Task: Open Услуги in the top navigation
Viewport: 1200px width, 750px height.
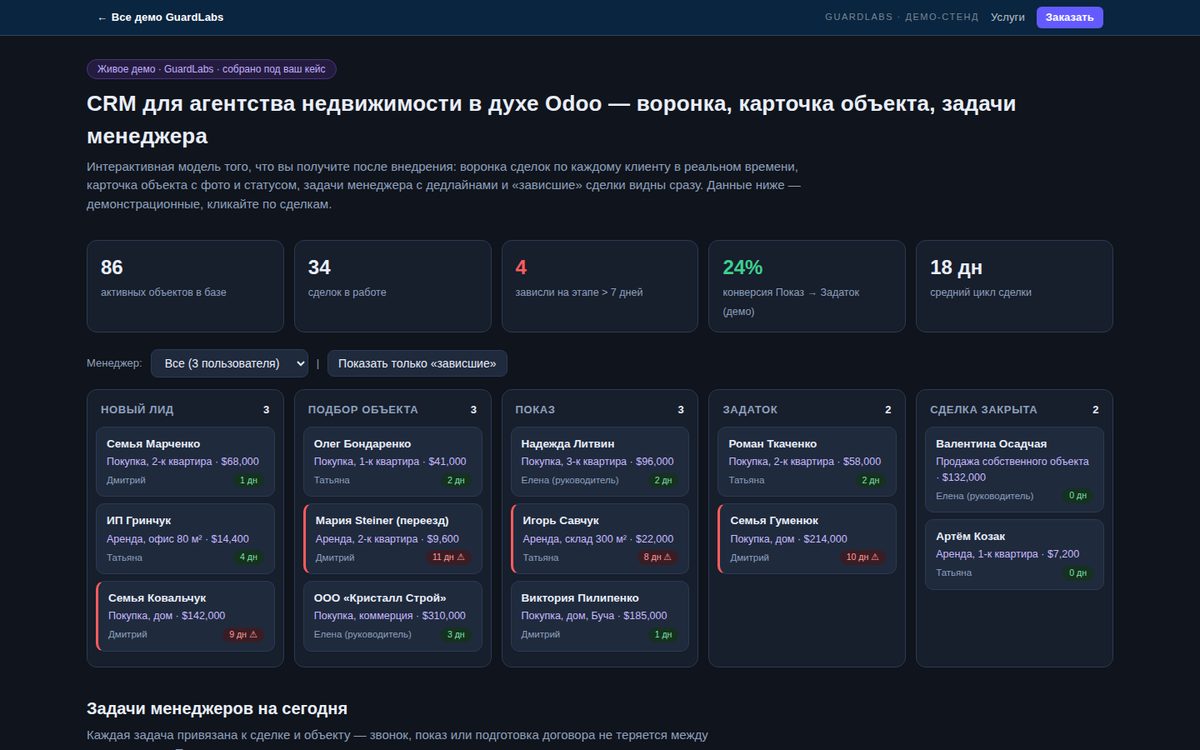Action: click(x=1008, y=17)
